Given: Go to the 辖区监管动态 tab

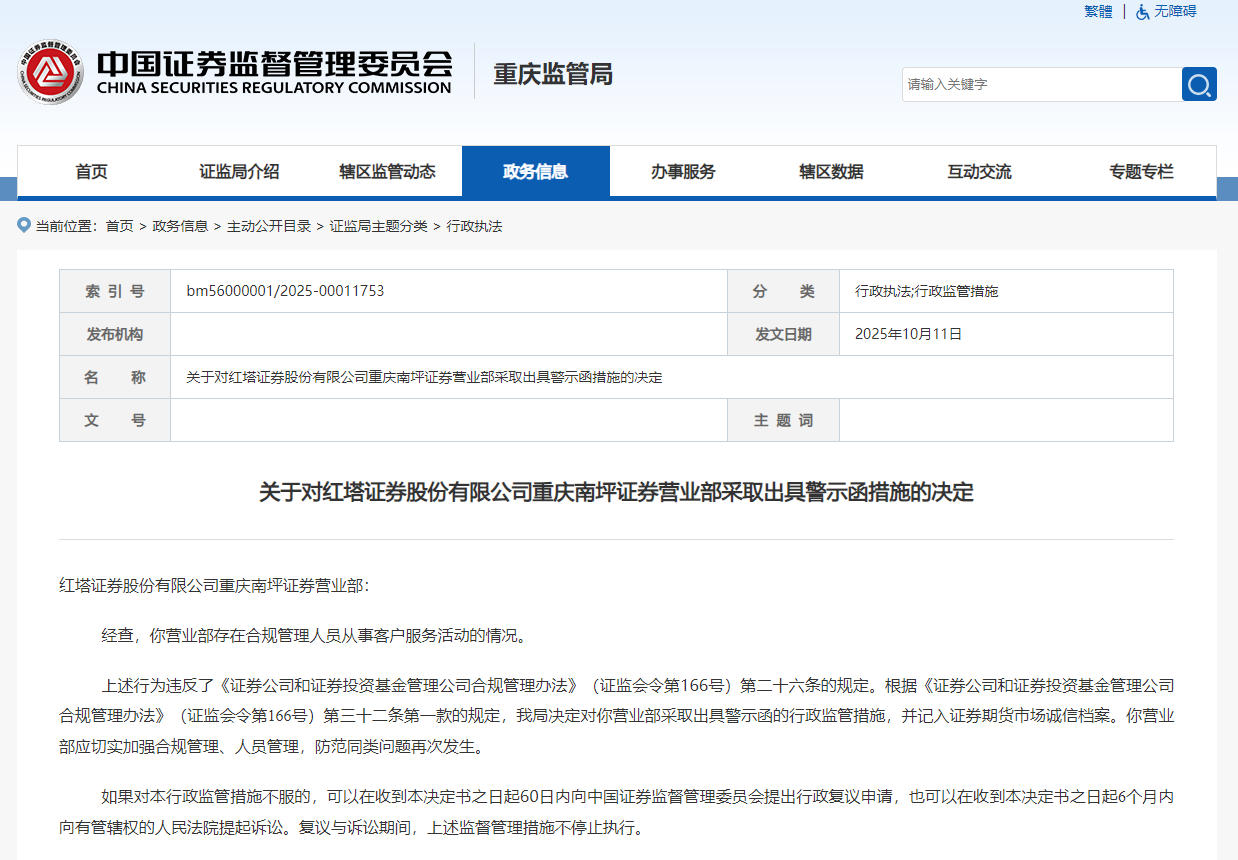Looking at the screenshot, I should point(387,172).
